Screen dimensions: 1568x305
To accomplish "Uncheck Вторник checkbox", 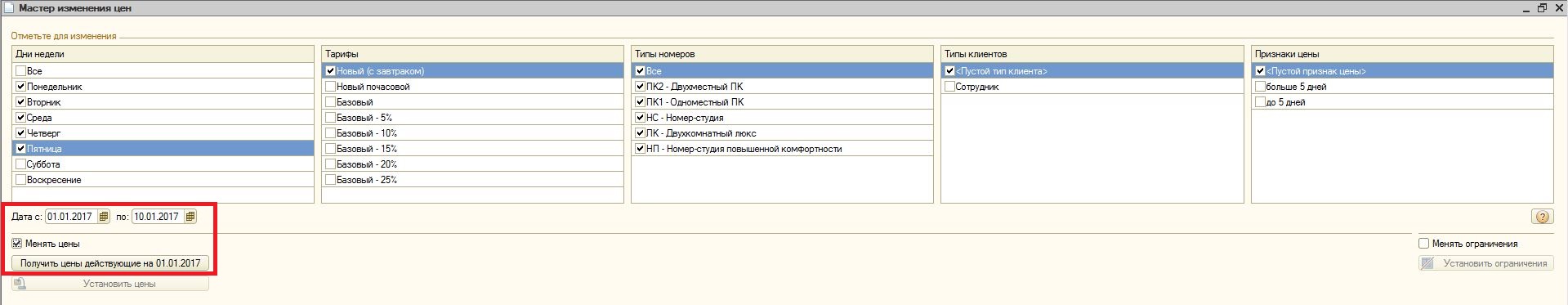I will [20, 102].
